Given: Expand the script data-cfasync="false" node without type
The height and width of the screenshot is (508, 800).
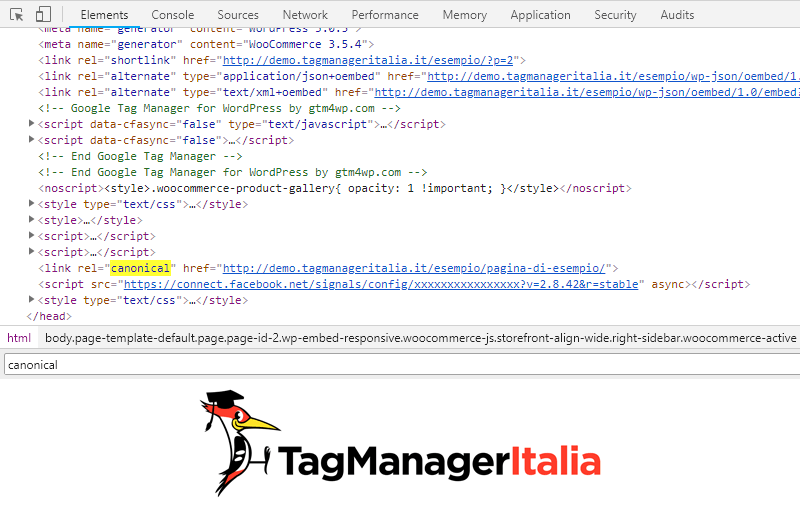Looking at the screenshot, I should point(31,139).
